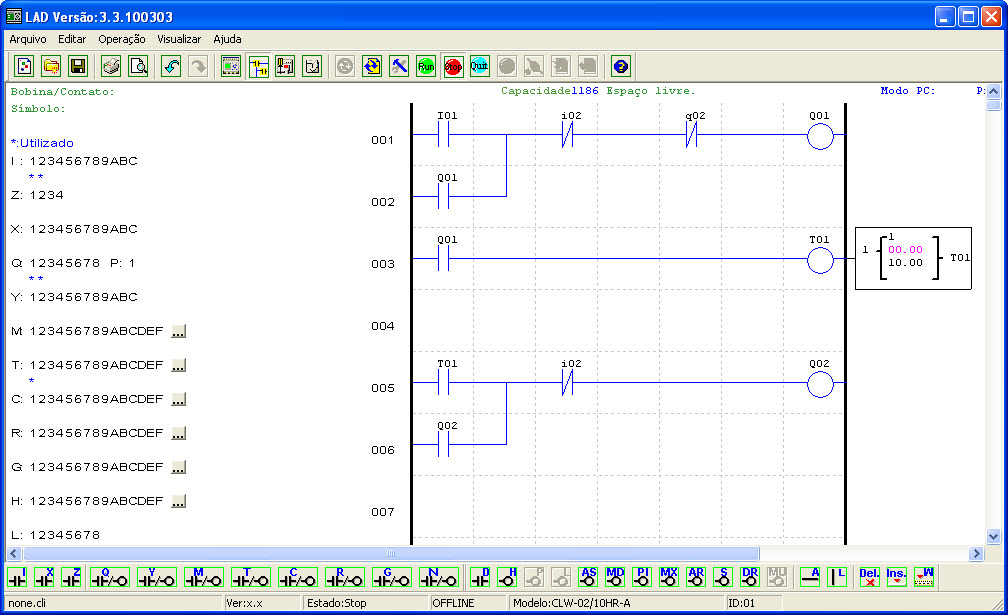Click the ... button beside the M list

point(179,332)
